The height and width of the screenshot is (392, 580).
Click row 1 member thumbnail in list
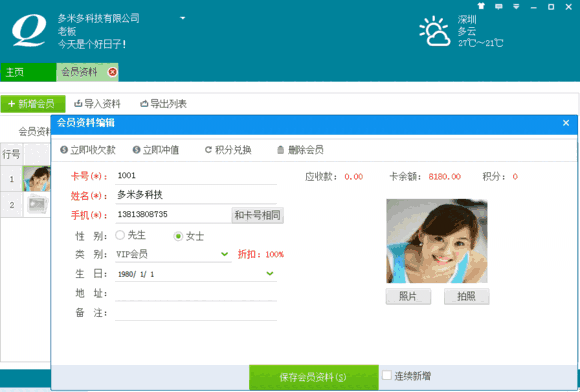coord(37,179)
